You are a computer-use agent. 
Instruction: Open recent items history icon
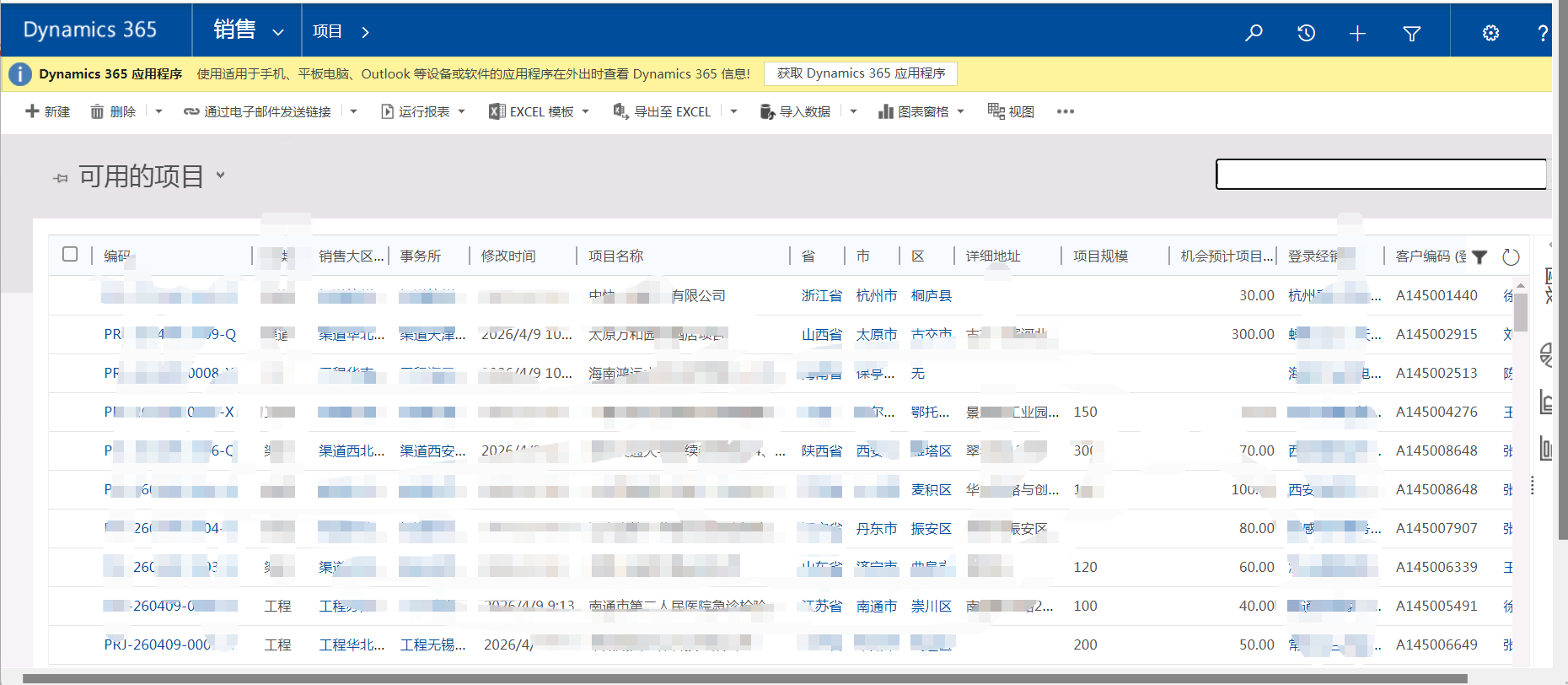[x=1306, y=33]
